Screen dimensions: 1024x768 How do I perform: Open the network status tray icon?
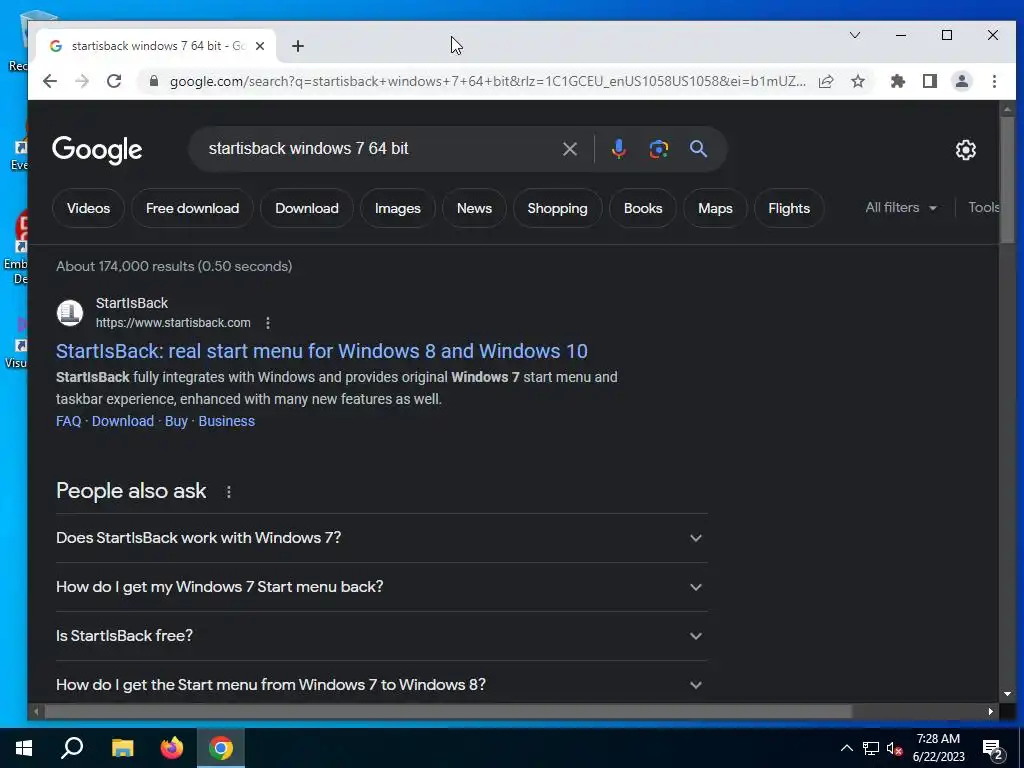pyautogui.click(x=871, y=748)
